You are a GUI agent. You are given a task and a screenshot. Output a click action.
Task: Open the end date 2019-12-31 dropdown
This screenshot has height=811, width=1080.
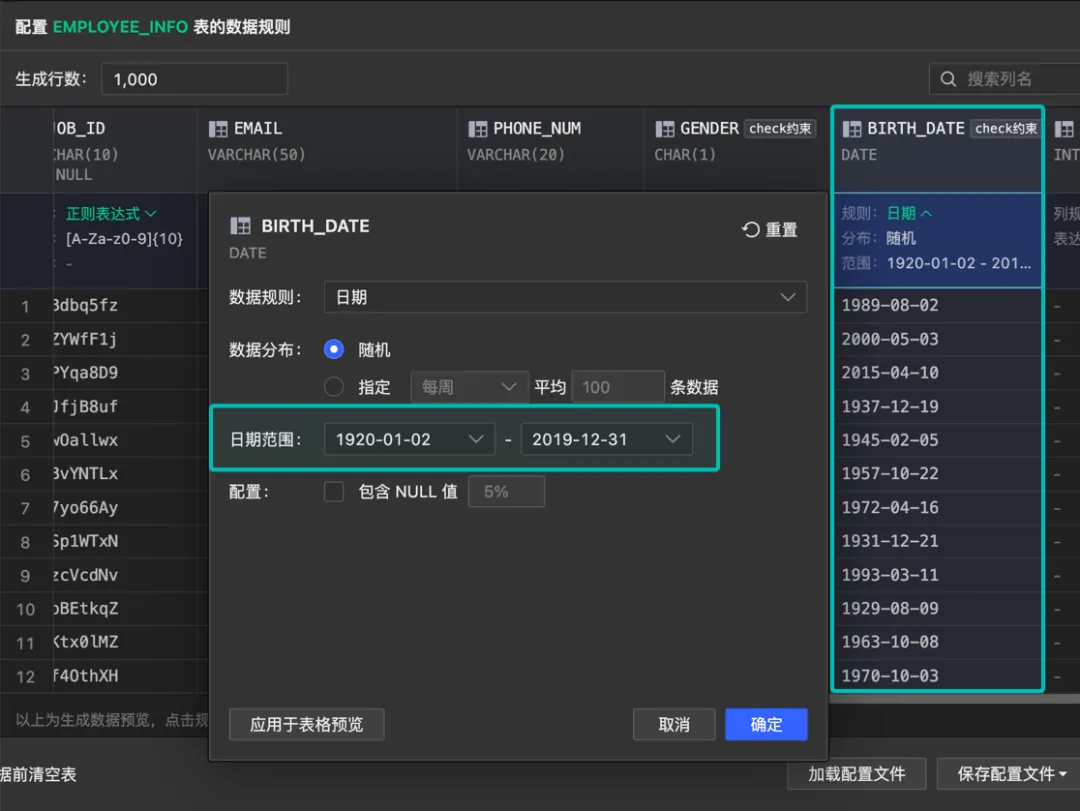pos(606,440)
